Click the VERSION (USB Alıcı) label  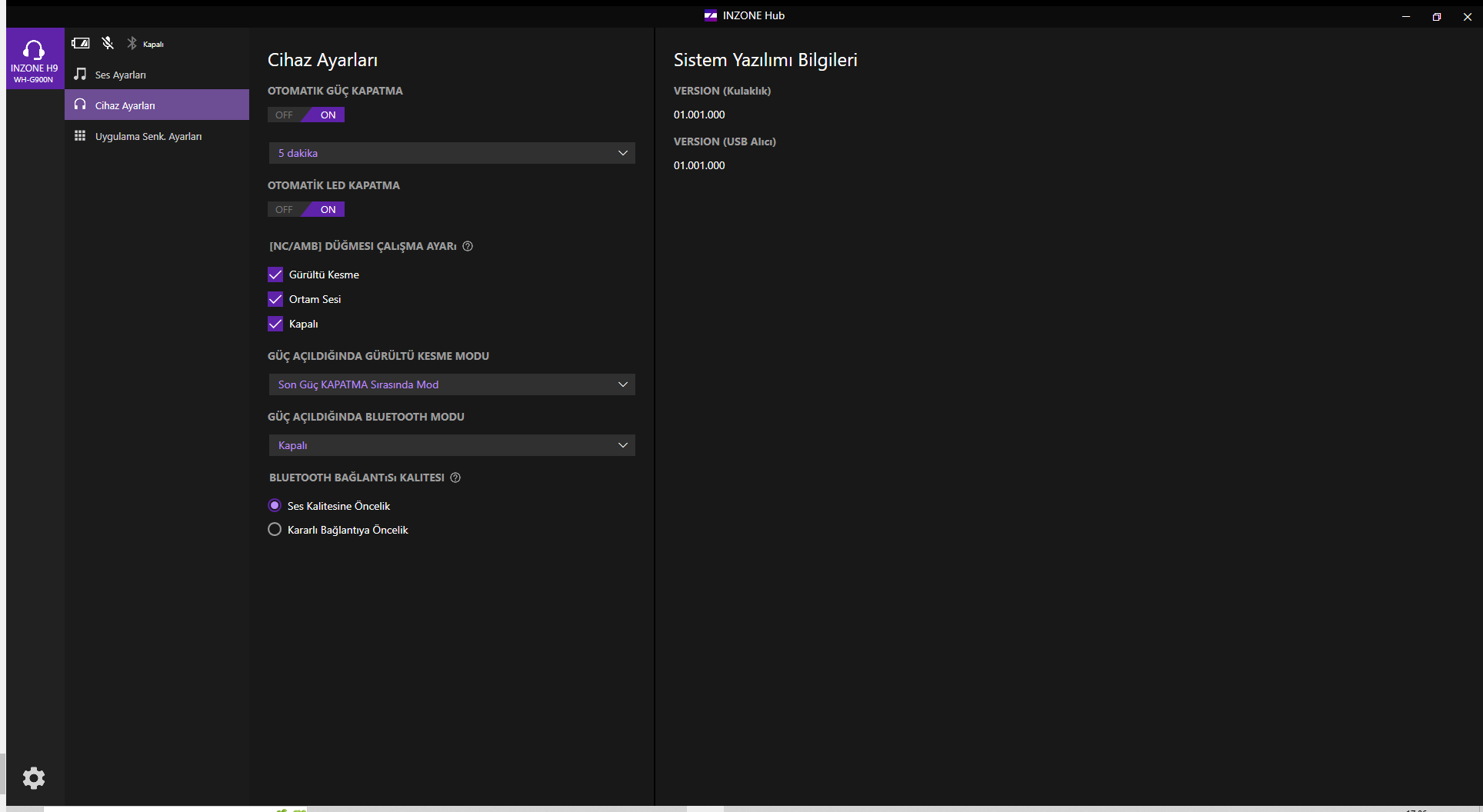tap(725, 141)
